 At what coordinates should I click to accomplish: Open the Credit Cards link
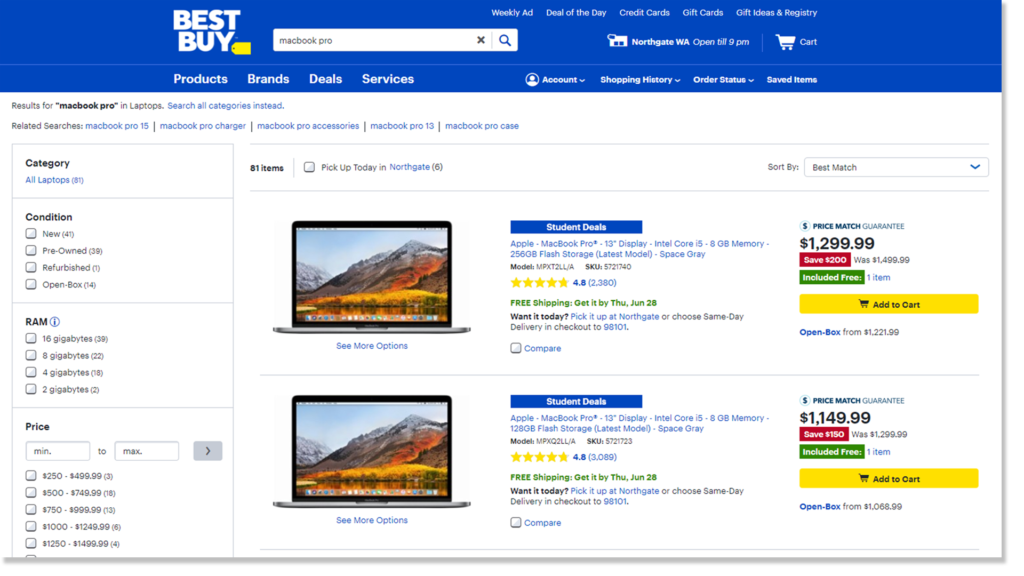[x=645, y=12]
